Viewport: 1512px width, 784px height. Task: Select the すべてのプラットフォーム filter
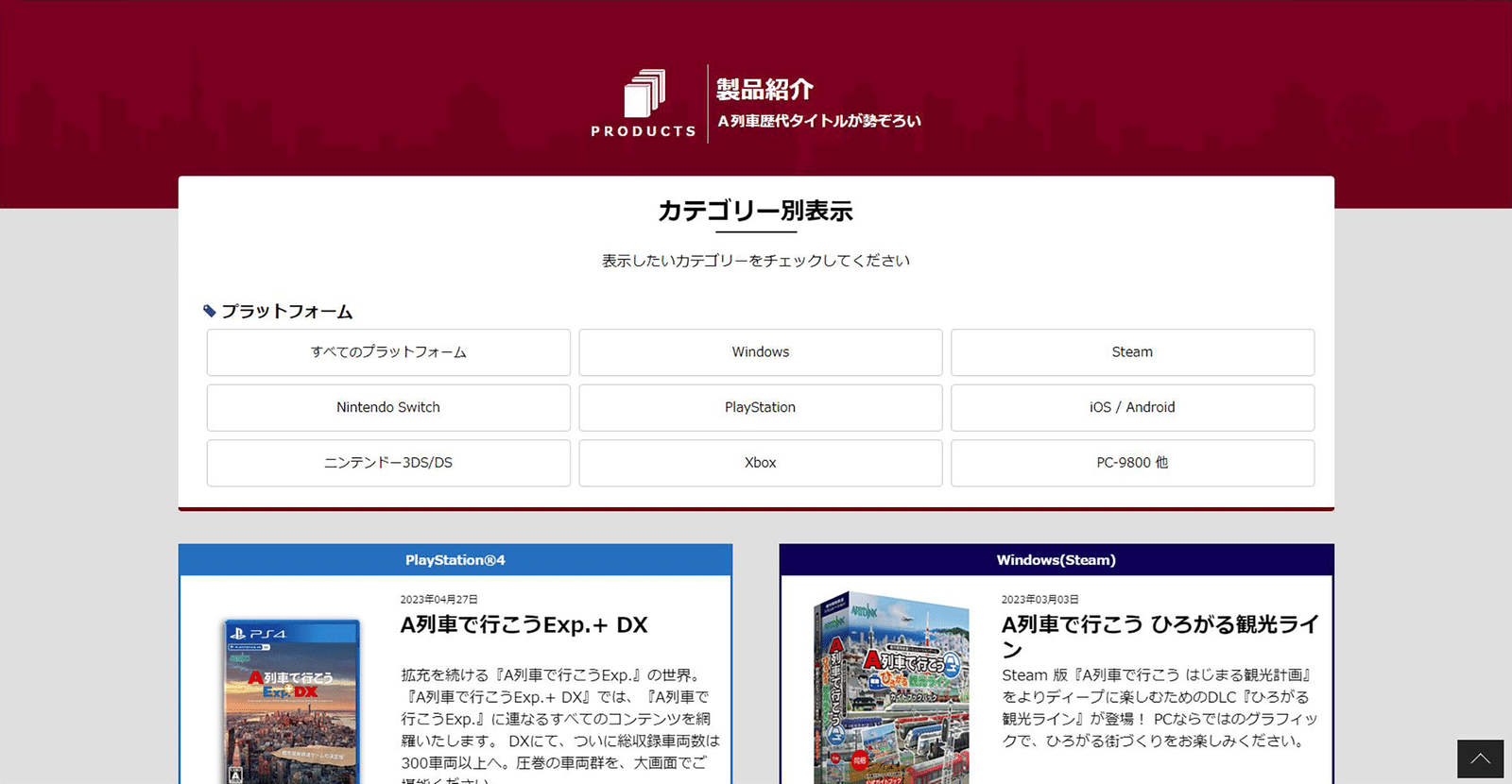388,352
